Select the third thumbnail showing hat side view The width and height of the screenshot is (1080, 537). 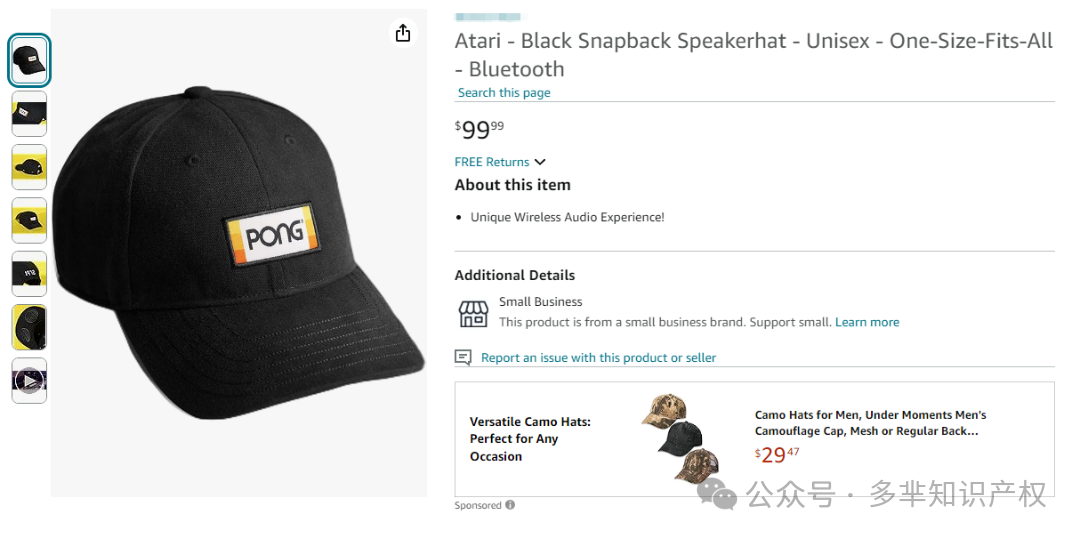tap(29, 167)
